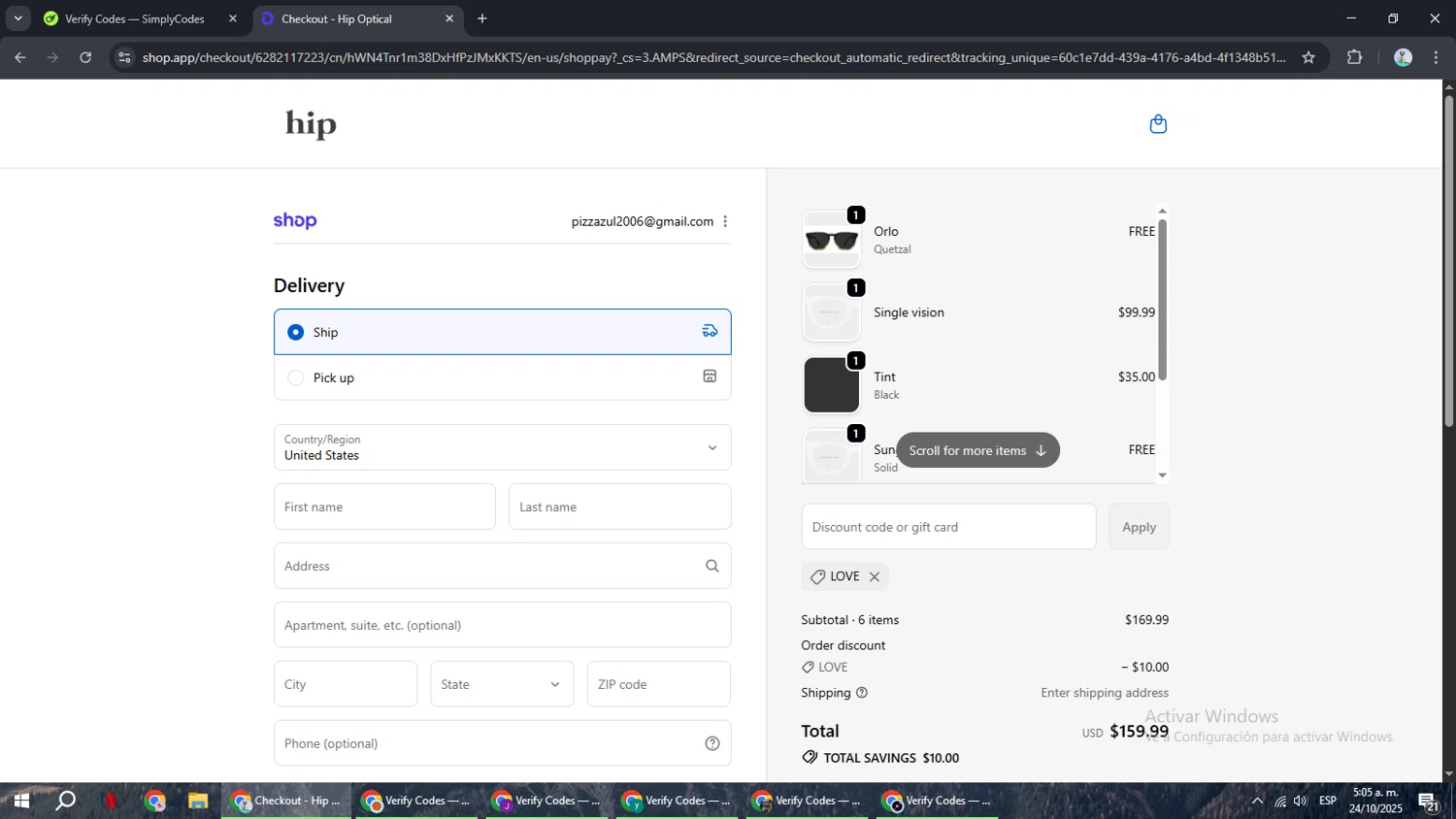Open the Chrome three-dot menu
This screenshot has width=1456, height=819.
pos(1437,57)
